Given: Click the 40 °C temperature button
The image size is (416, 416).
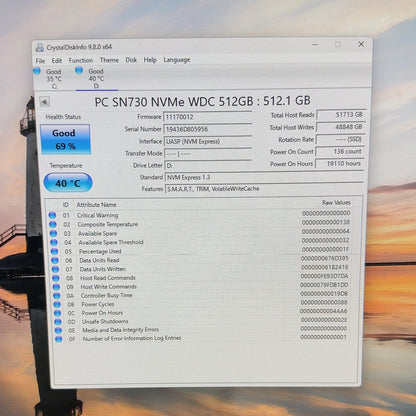Looking at the screenshot, I should click(68, 183).
